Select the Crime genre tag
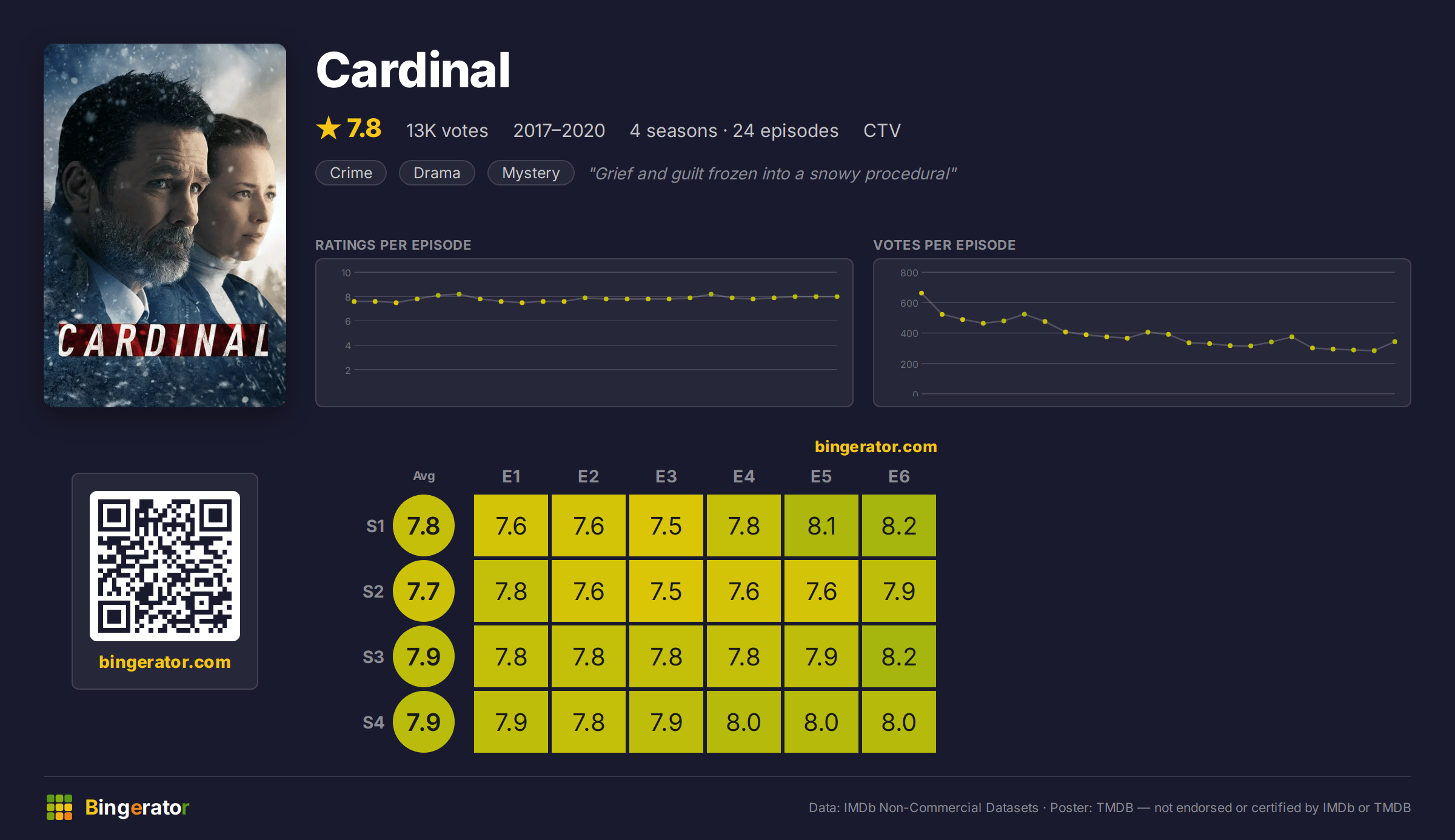This screenshot has height=840, width=1455. pyautogui.click(x=351, y=173)
